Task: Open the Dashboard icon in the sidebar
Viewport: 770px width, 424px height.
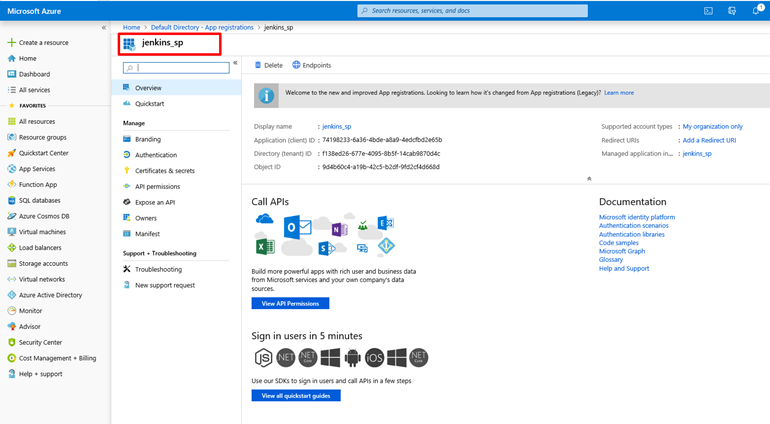Action: tap(12, 74)
